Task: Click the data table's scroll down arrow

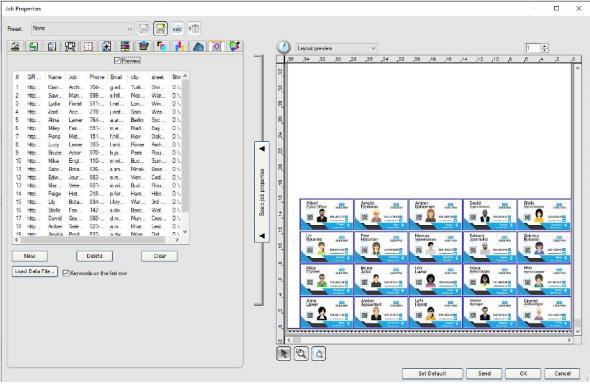Action: pos(185,232)
